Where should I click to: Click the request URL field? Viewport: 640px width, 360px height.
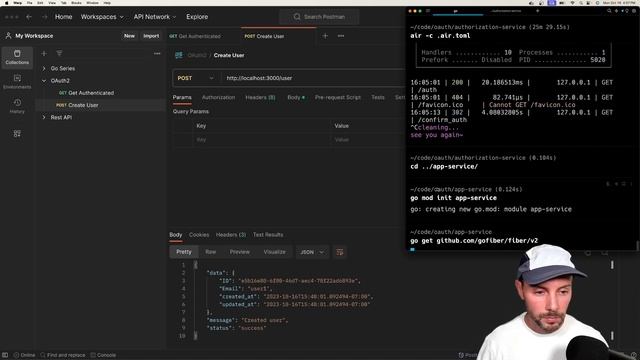click(x=313, y=78)
